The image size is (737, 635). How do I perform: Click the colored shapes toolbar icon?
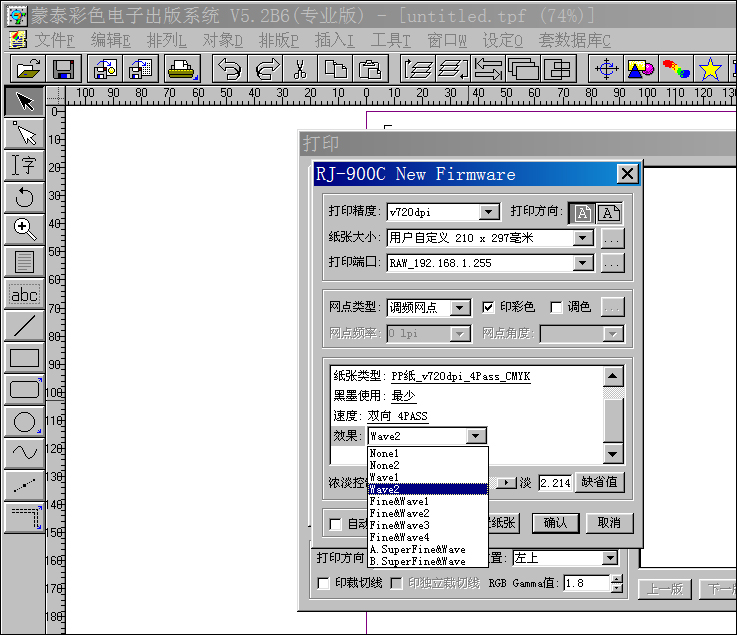click(641, 70)
